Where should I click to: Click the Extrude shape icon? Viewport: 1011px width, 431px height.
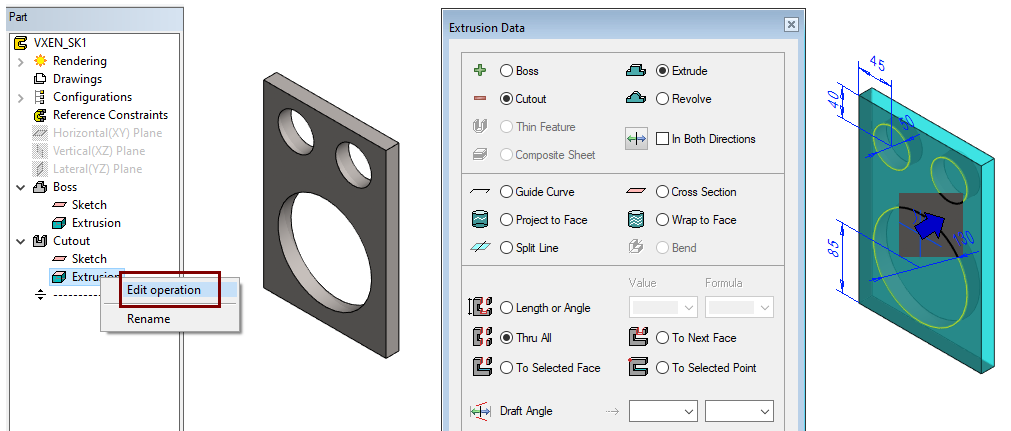[635, 71]
